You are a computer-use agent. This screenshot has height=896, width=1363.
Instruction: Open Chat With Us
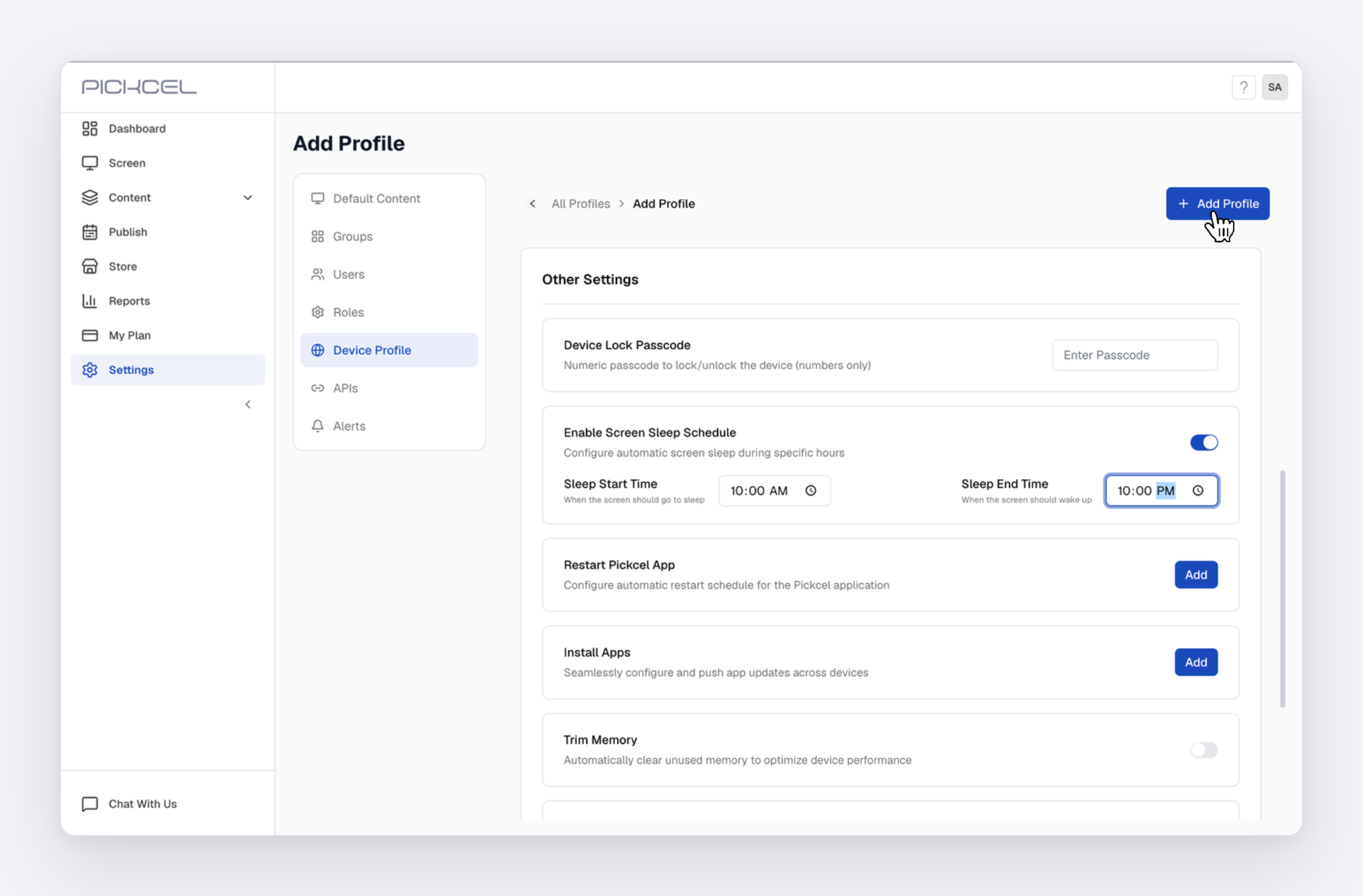[x=143, y=804]
